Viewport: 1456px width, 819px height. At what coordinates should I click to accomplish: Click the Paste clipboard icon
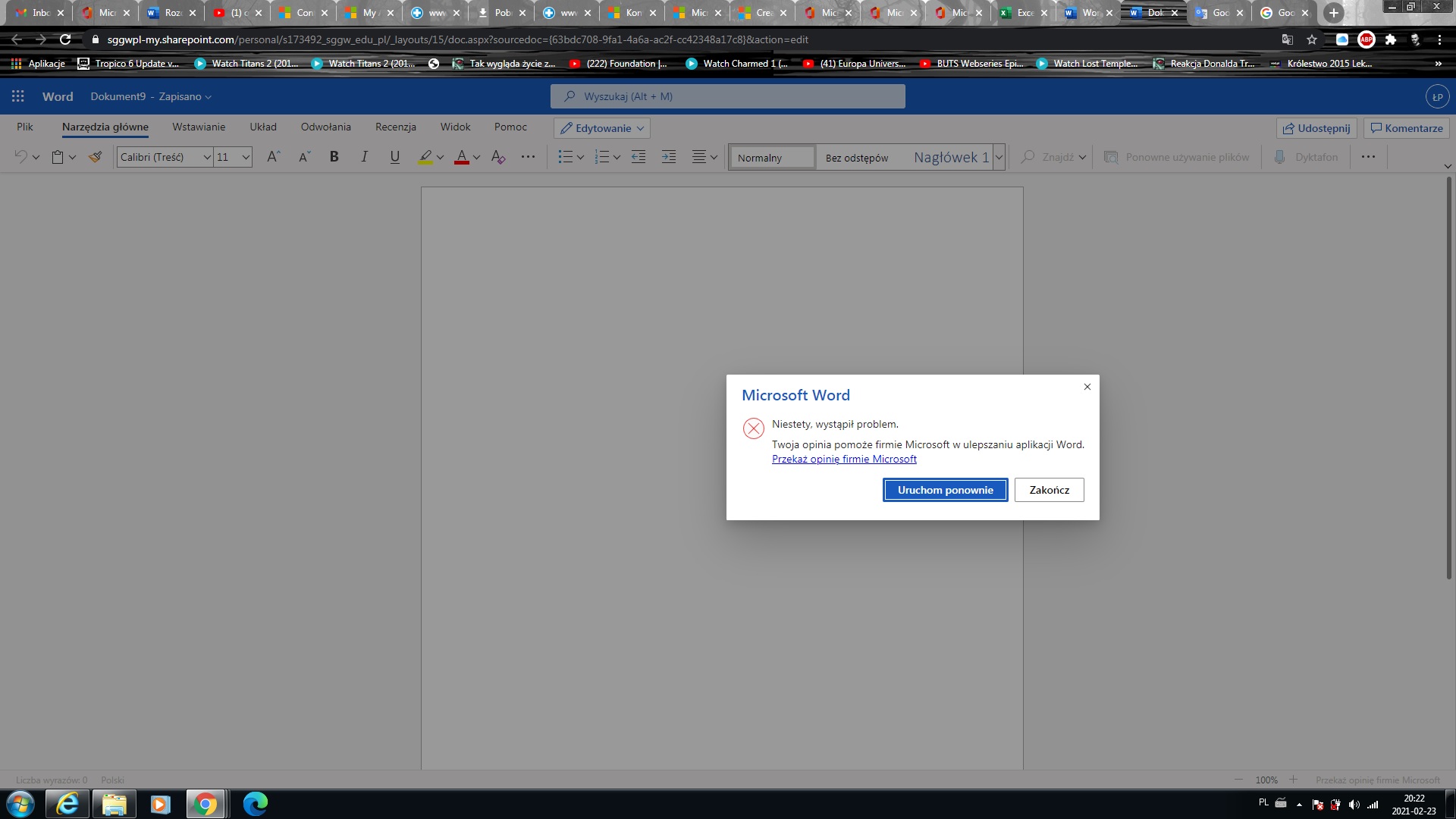tap(58, 157)
